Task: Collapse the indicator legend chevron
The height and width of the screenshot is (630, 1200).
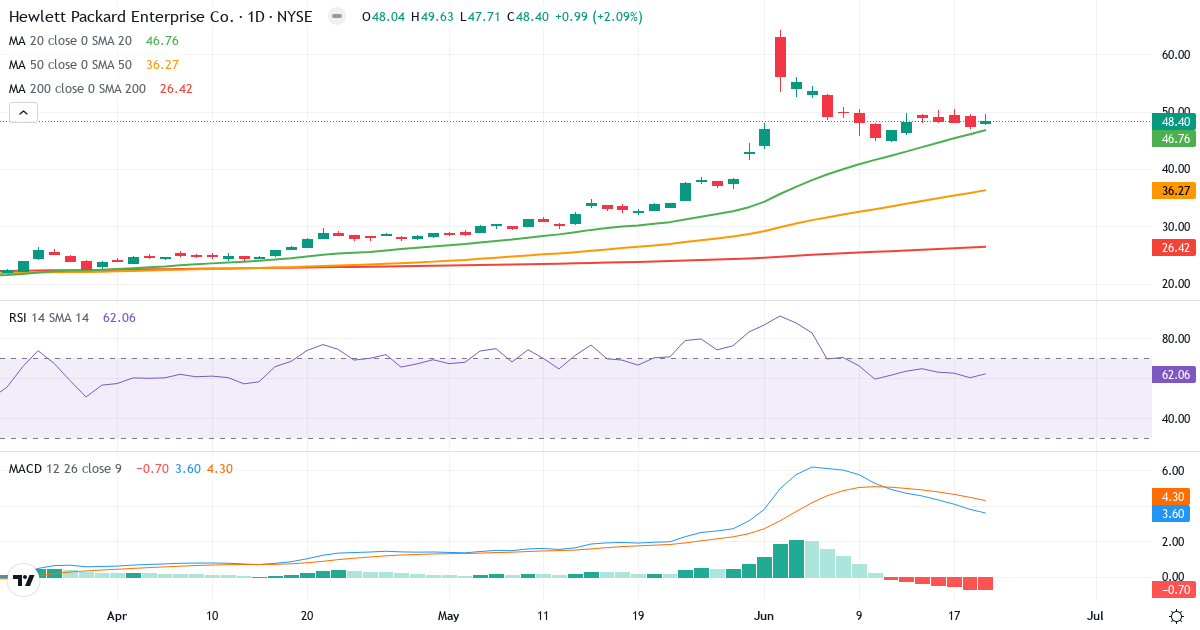Action: [x=24, y=113]
